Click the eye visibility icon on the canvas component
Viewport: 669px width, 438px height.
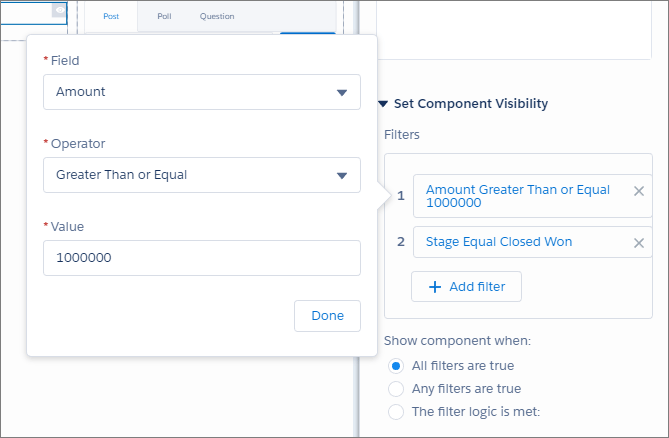point(60,11)
